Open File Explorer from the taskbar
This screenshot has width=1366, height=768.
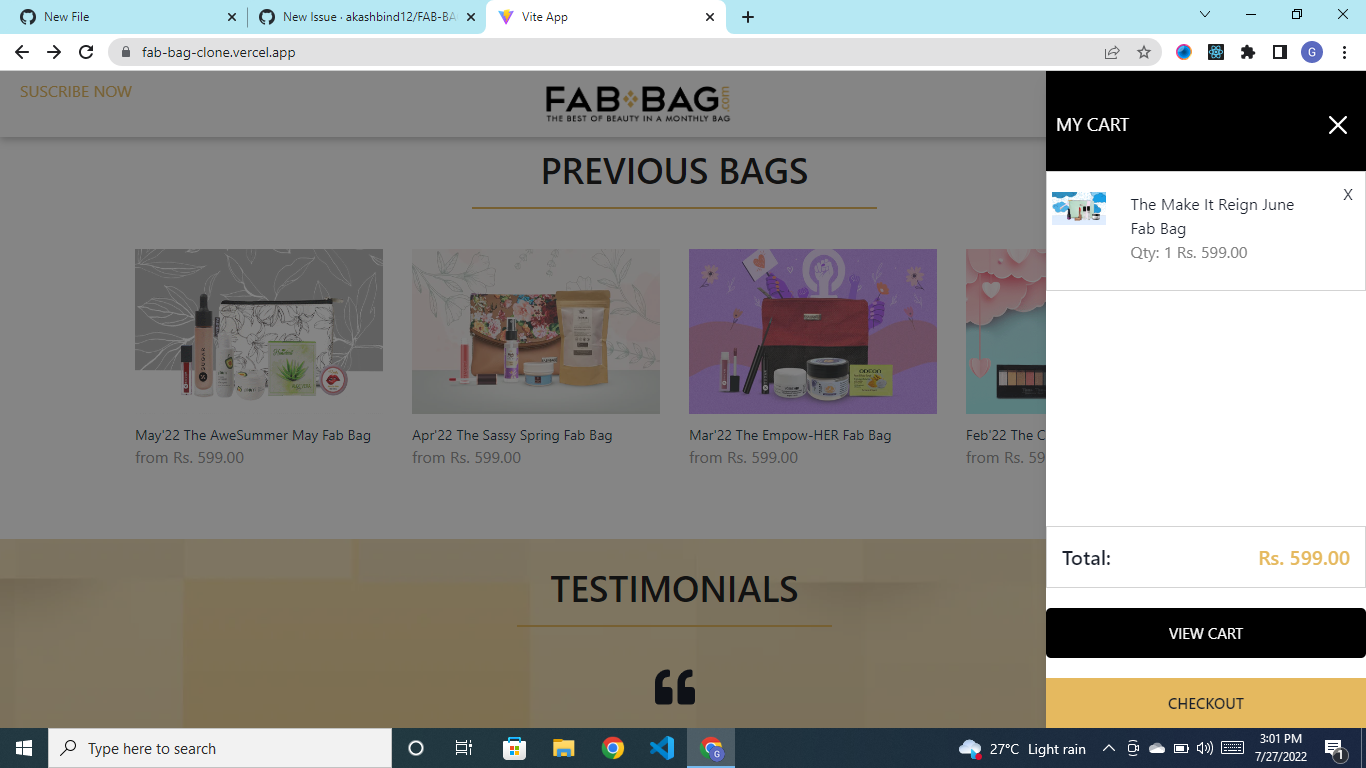click(564, 748)
